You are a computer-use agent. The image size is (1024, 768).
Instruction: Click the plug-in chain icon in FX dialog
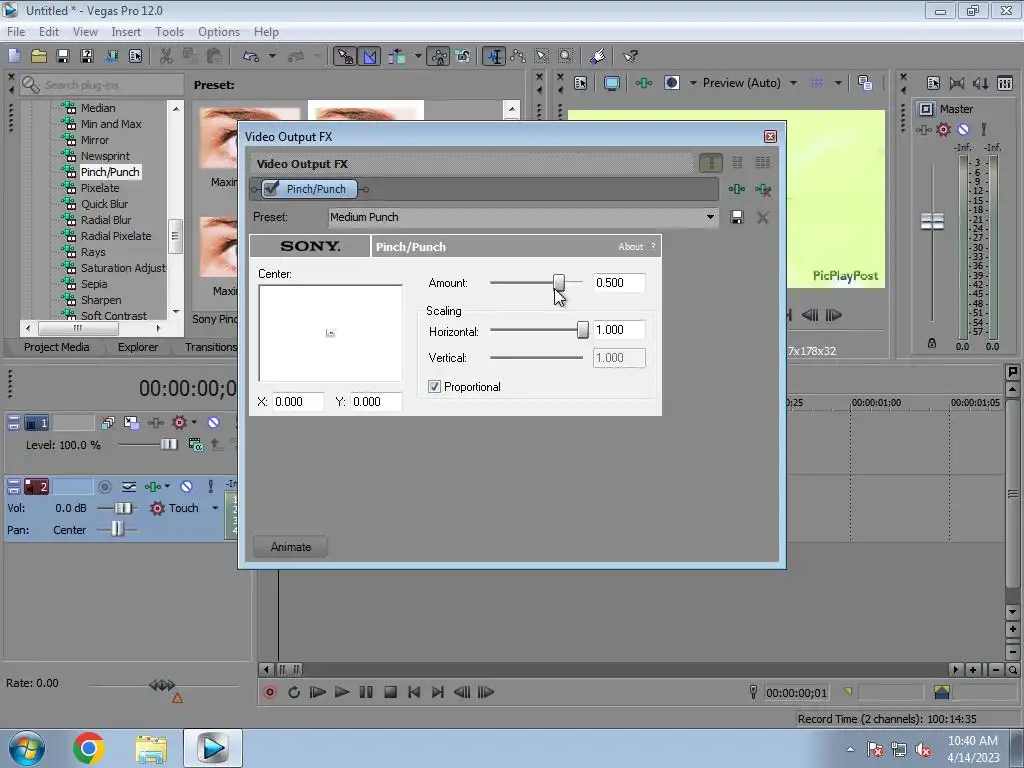737,189
